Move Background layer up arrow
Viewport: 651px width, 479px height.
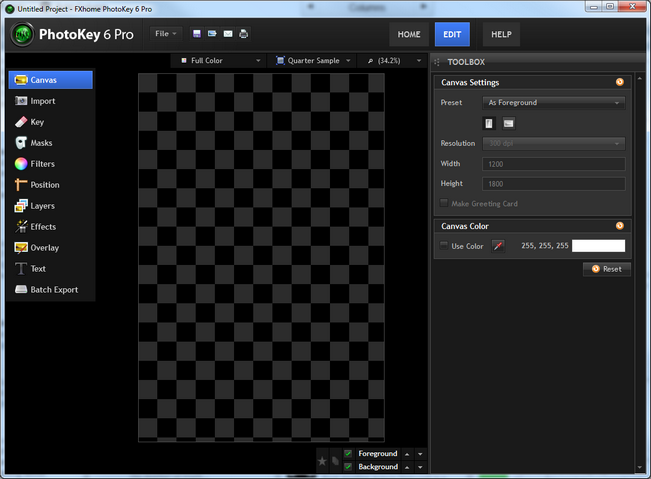point(407,467)
